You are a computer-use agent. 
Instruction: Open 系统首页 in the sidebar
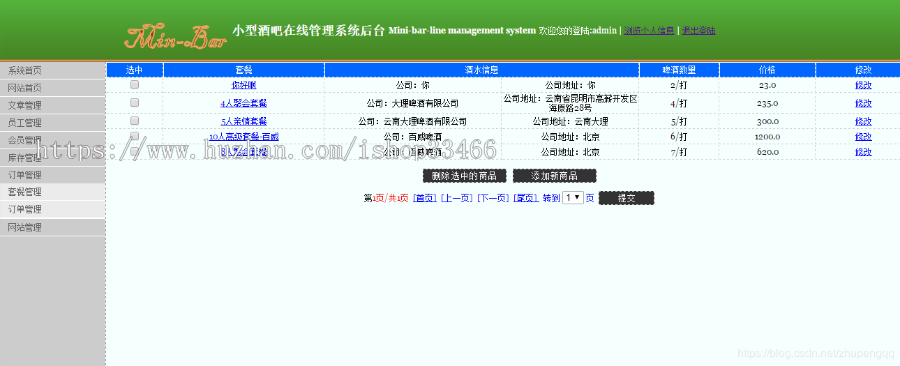(53, 71)
